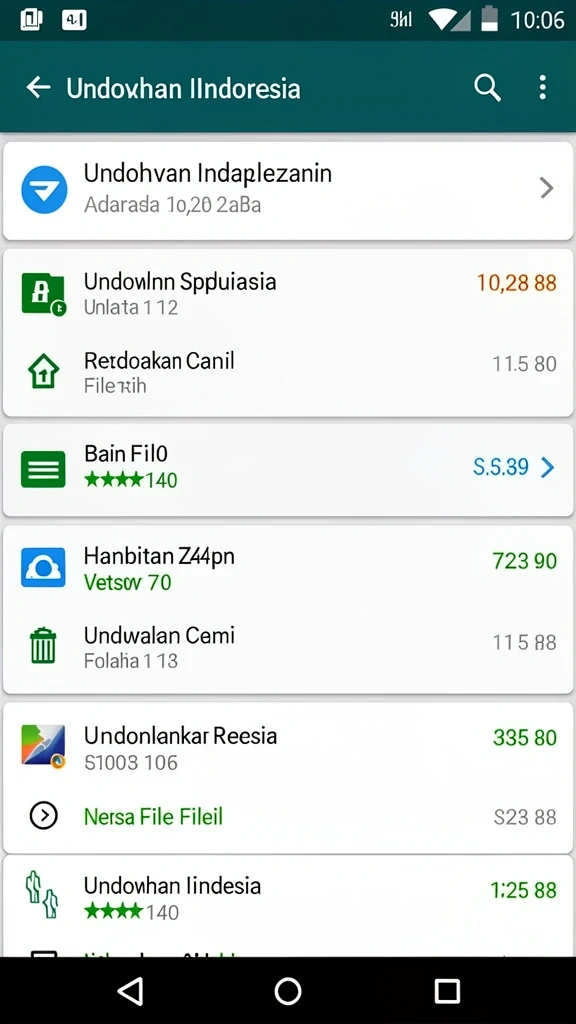This screenshot has width=576, height=1024.
Task: Tap the Android Home navigation button
Action: point(288,991)
